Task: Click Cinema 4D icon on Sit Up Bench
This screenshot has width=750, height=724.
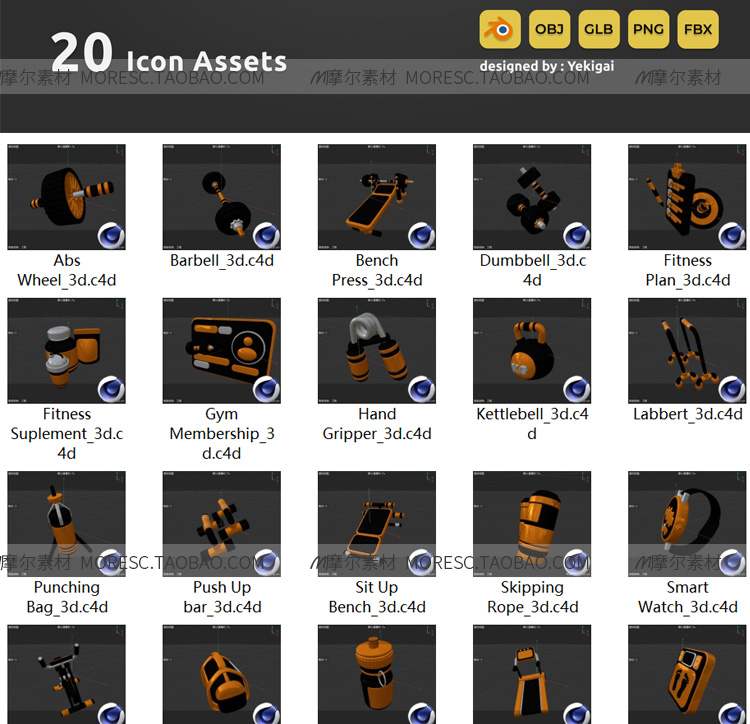Action: pos(421,562)
